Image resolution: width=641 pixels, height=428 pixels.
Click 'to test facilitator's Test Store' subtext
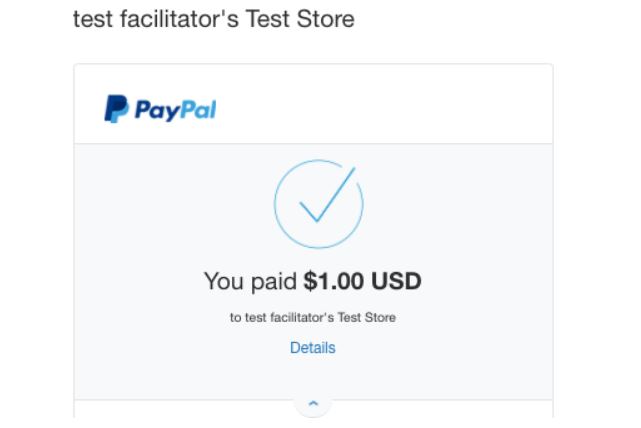pyautogui.click(x=313, y=317)
